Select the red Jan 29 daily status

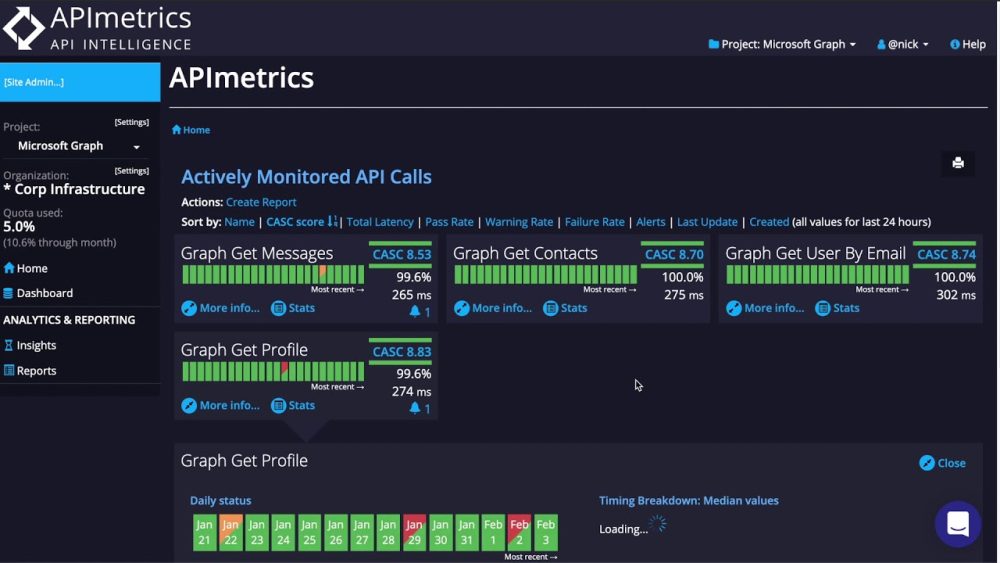(414, 532)
